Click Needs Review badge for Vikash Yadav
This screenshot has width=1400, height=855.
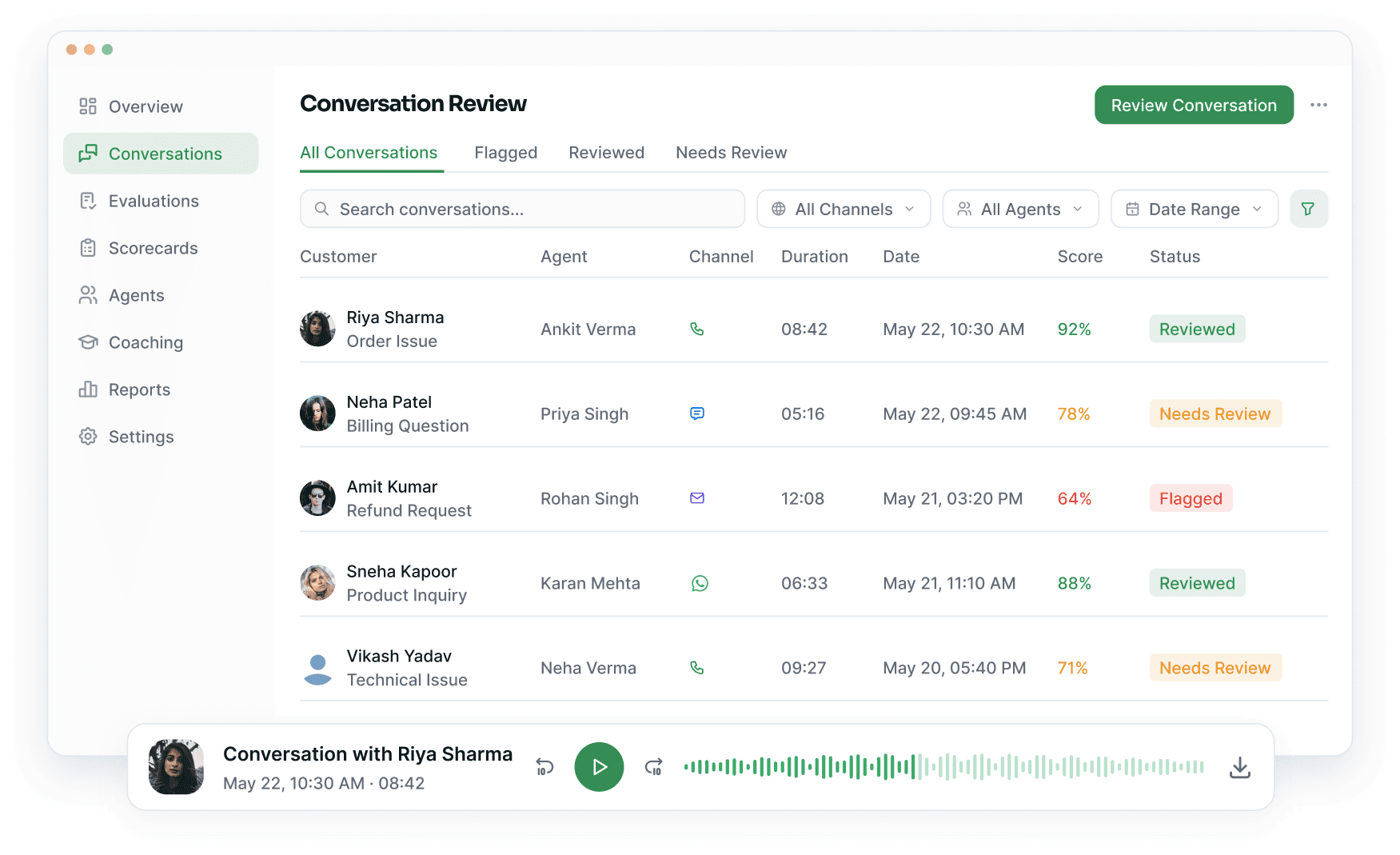[x=1215, y=668]
